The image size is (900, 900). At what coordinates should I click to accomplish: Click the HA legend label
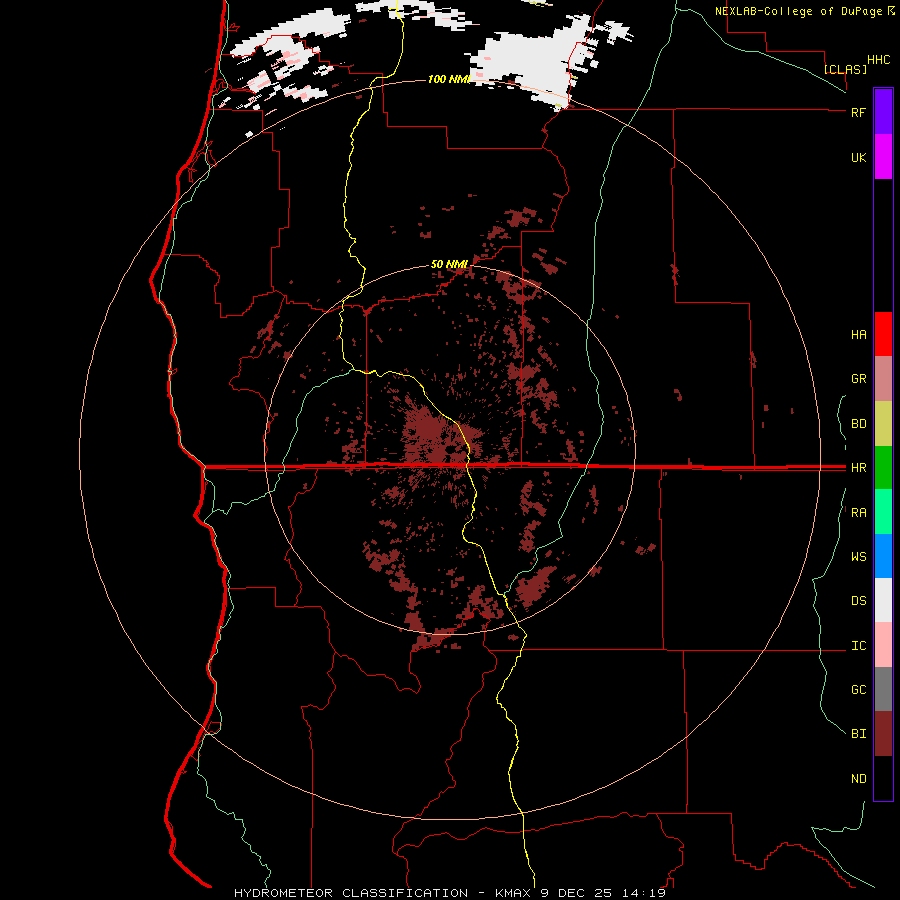[858, 335]
